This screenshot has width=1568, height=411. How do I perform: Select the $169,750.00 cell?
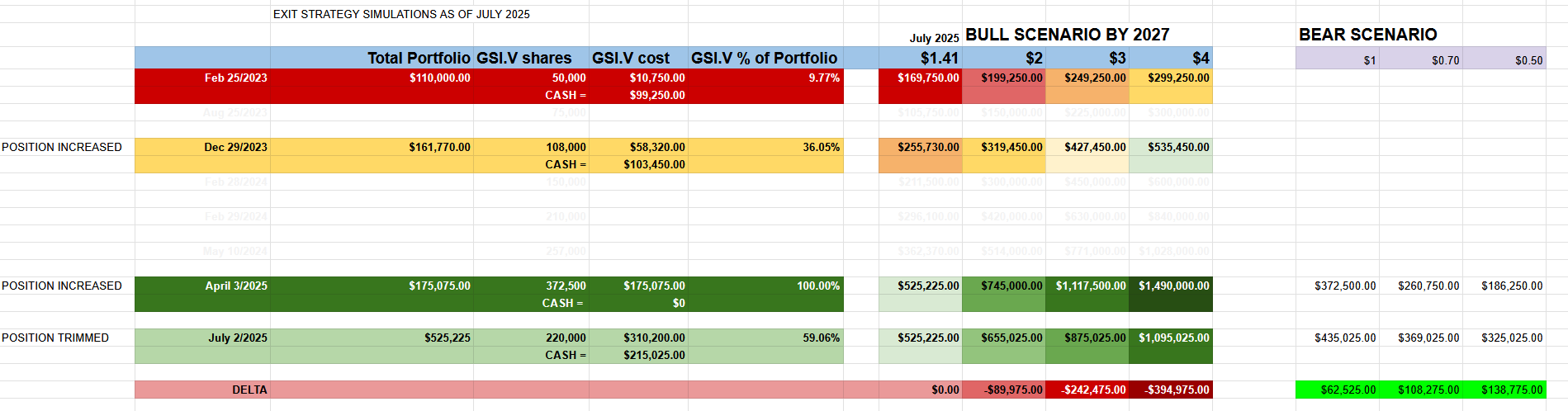pos(921,78)
